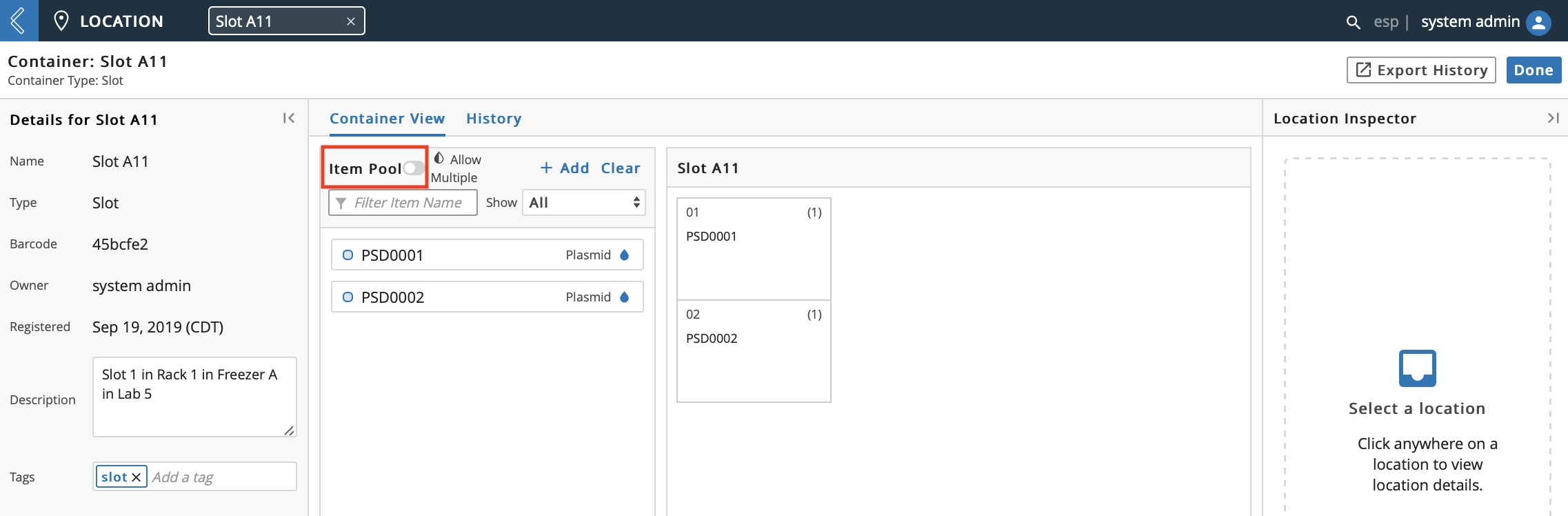Switch to the History tab

coord(494,119)
